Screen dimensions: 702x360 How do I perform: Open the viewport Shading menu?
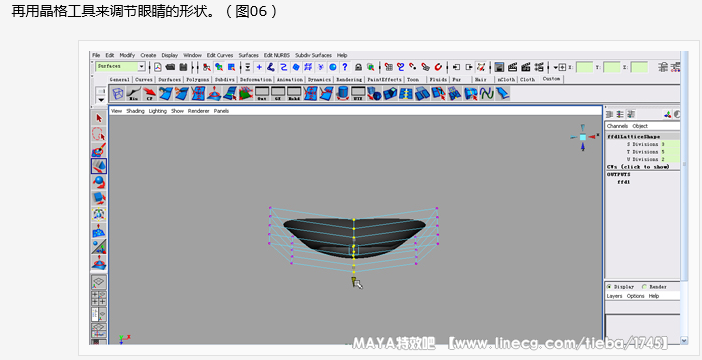tap(135, 111)
